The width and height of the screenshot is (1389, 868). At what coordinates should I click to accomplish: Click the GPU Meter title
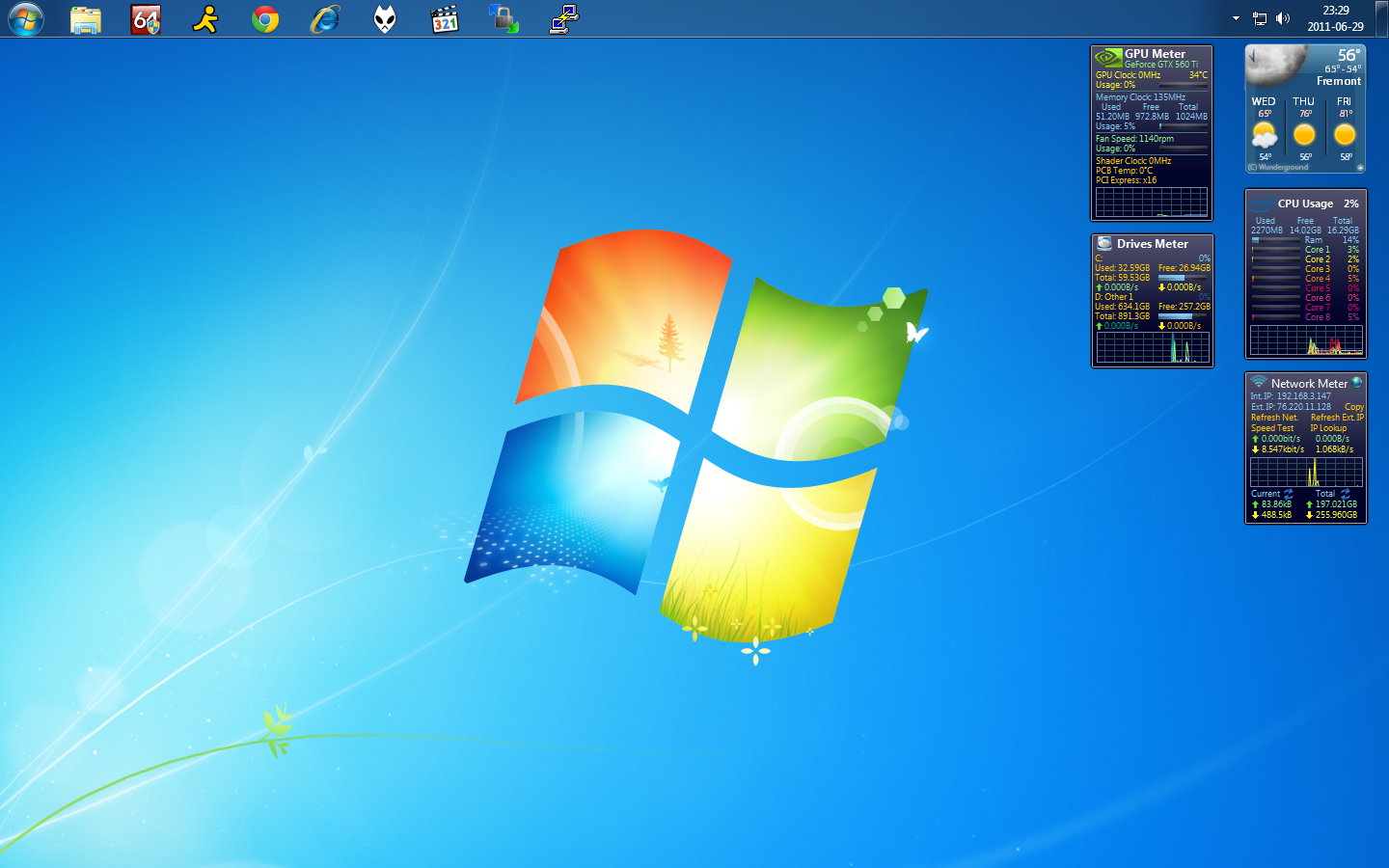pyautogui.click(x=1155, y=54)
